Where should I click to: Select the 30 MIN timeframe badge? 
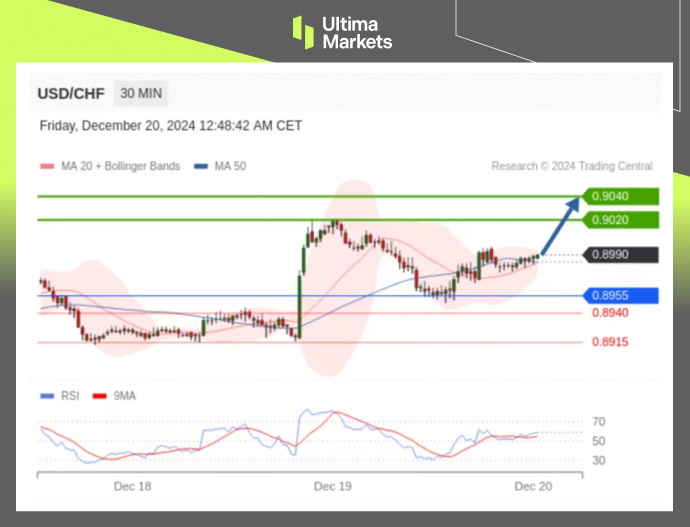[141, 94]
